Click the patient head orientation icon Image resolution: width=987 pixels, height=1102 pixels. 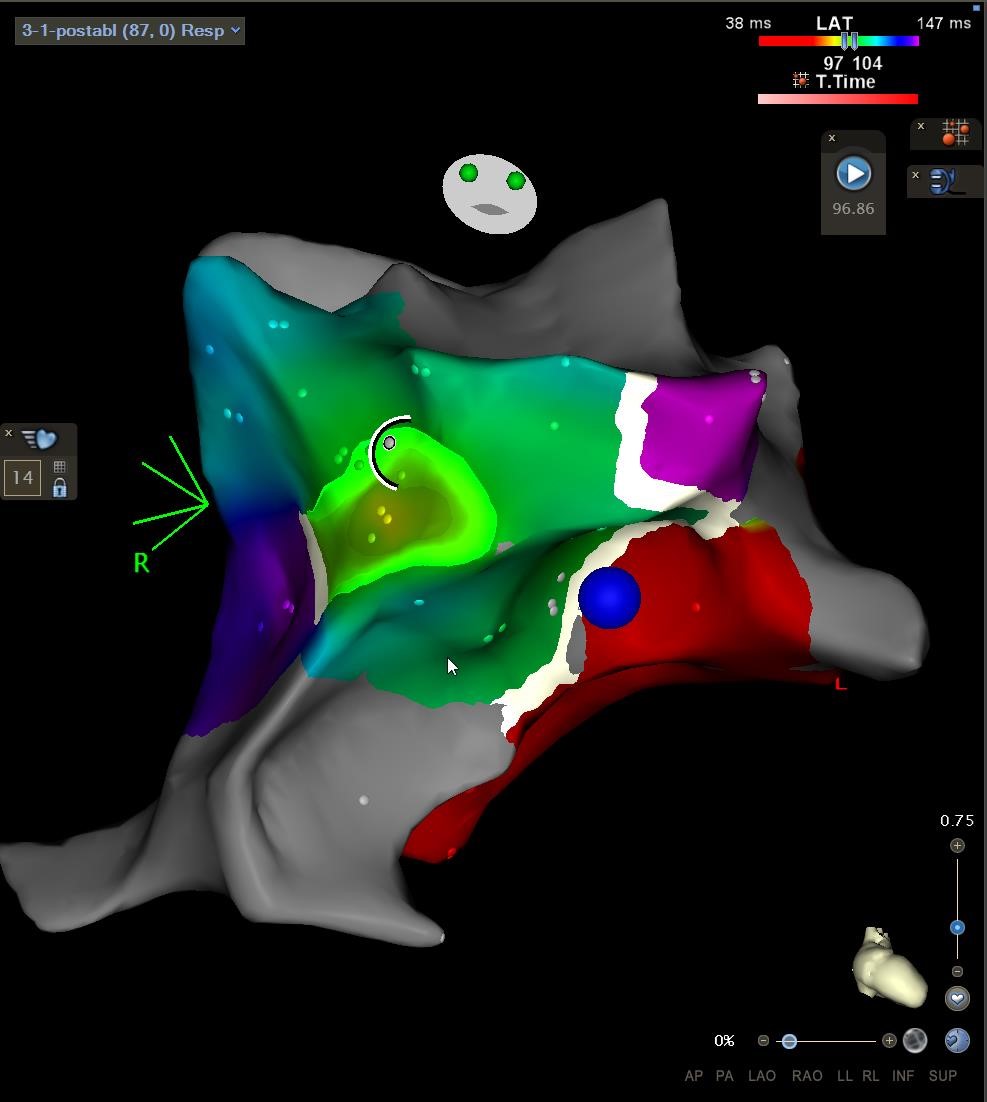coord(489,193)
